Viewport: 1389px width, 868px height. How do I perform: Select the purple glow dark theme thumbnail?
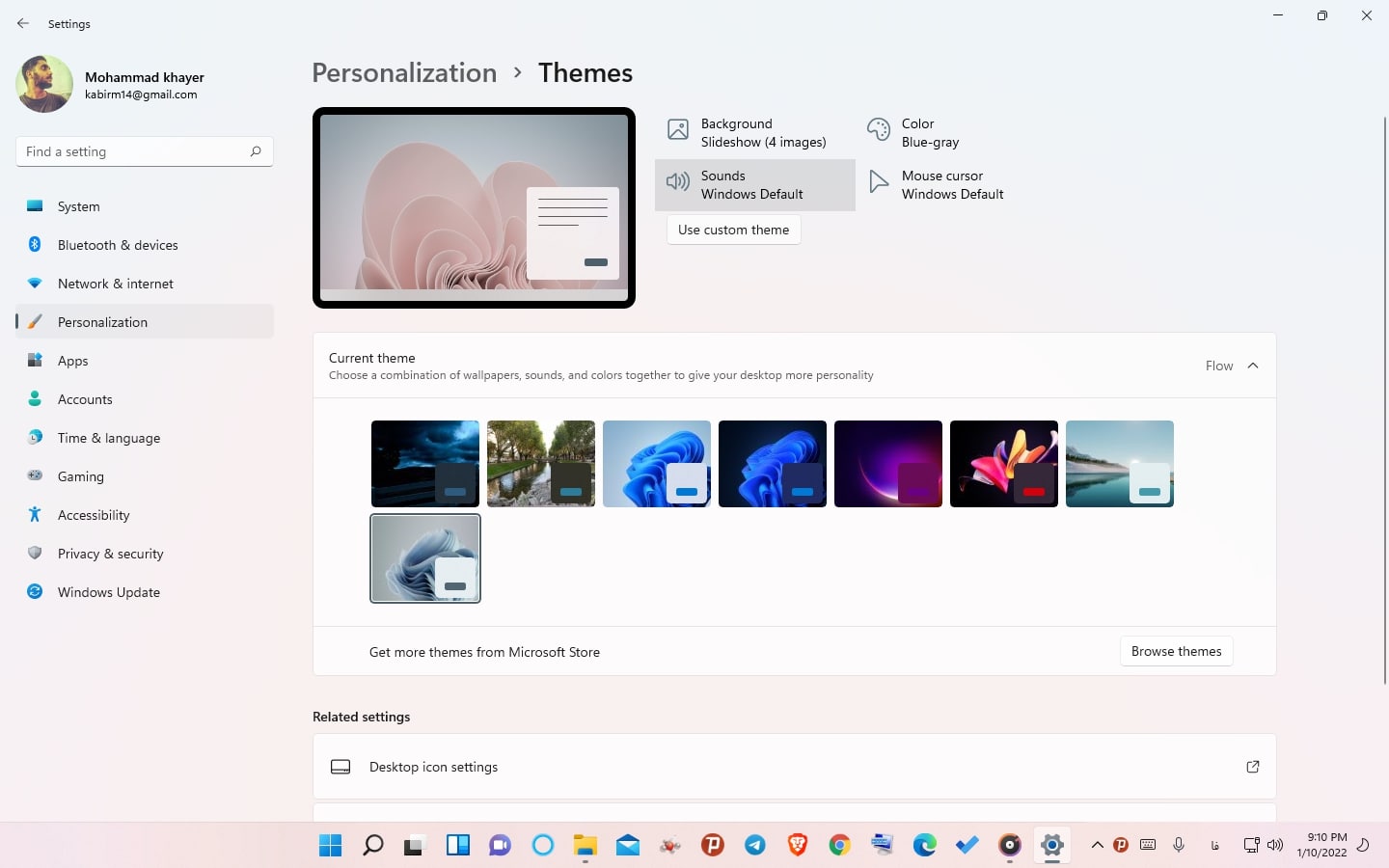[x=887, y=464]
